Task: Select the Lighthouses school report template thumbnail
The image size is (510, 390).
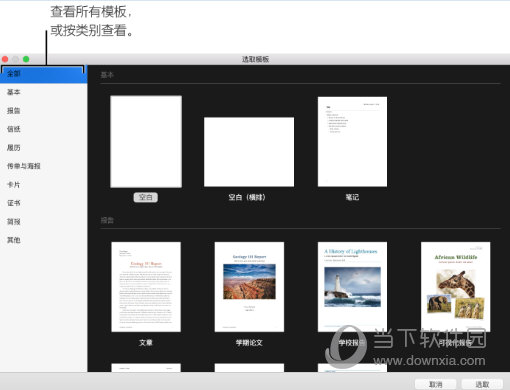Action: pyautogui.click(x=352, y=287)
